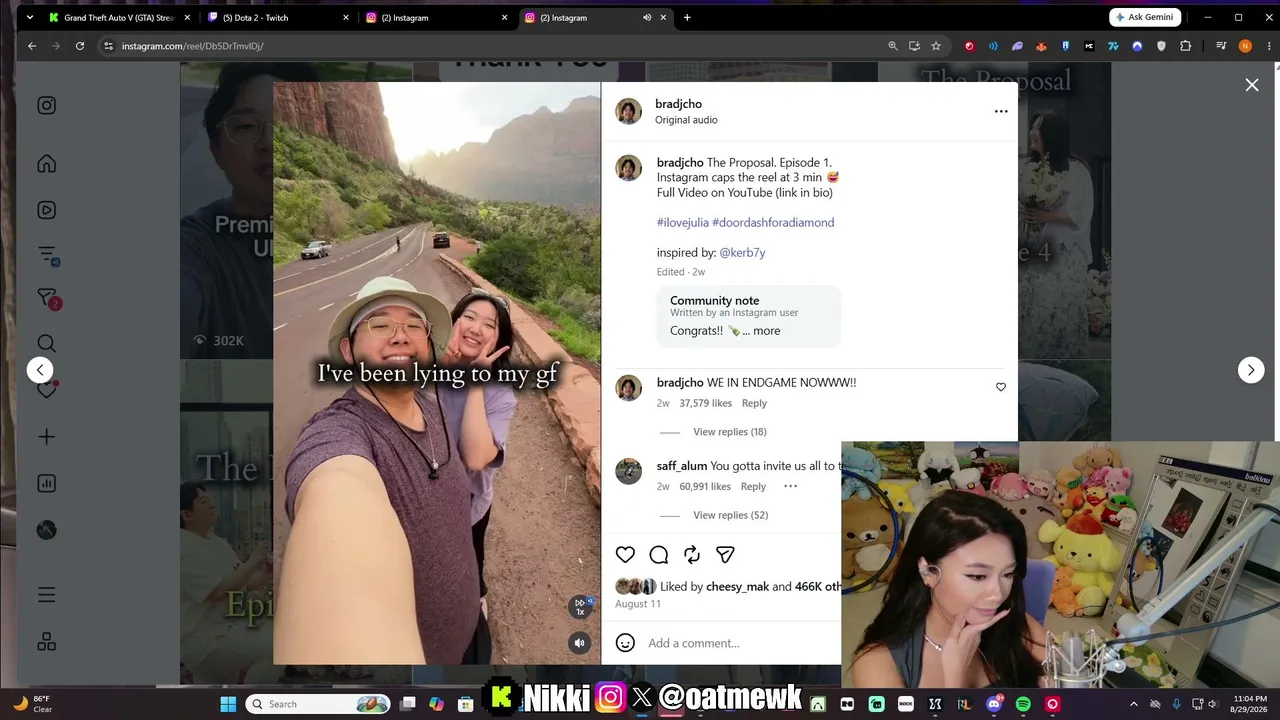The width and height of the screenshot is (1280, 720).
Task: Open options for saff_alum's comment
Action: (x=790, y=487)
